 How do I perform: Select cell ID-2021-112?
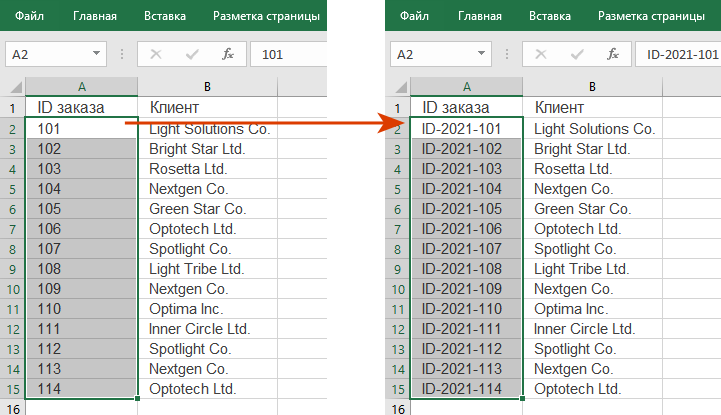click(x=466, y=349)
